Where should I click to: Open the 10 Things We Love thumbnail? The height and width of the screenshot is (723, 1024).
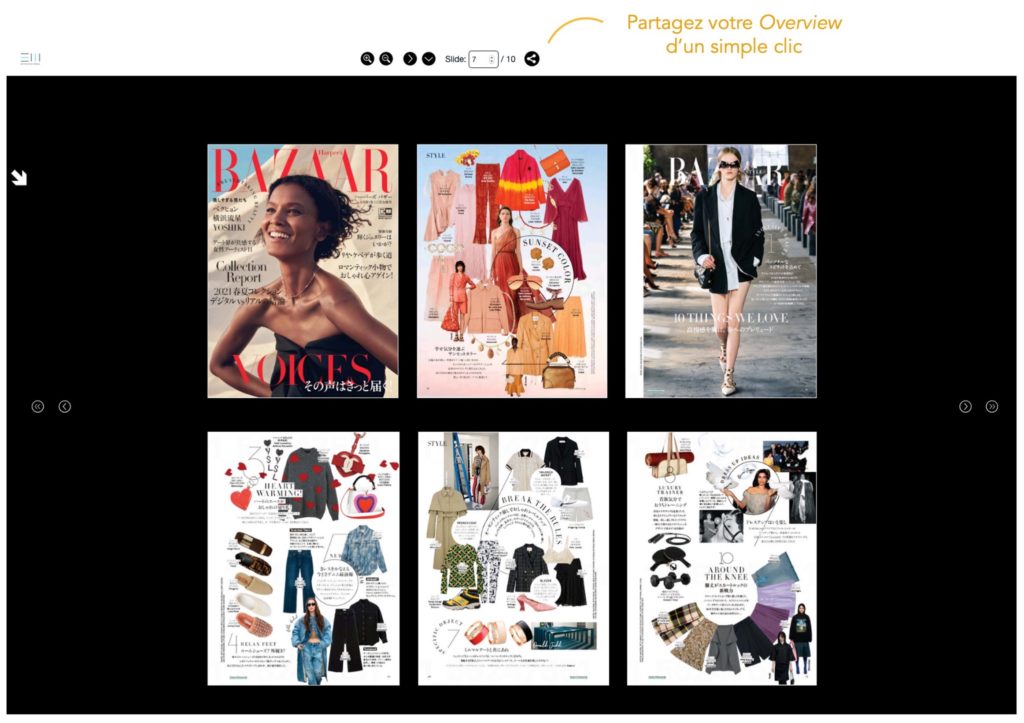coord(721,271)
